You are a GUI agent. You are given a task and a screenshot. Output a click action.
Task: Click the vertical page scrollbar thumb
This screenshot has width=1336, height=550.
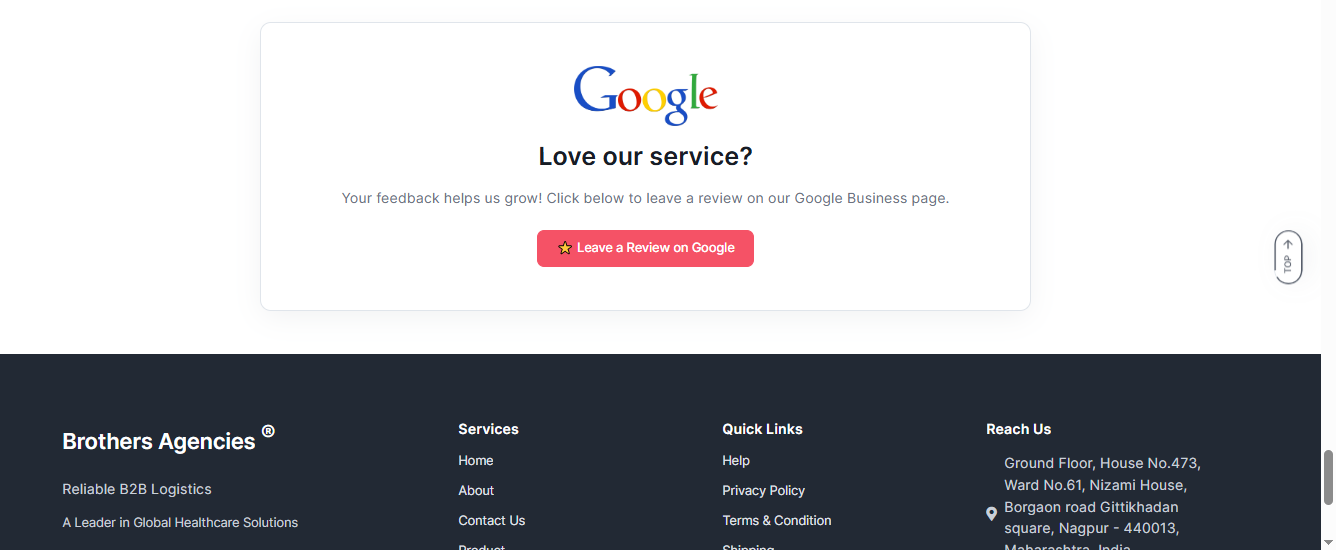click(1328, 476)
